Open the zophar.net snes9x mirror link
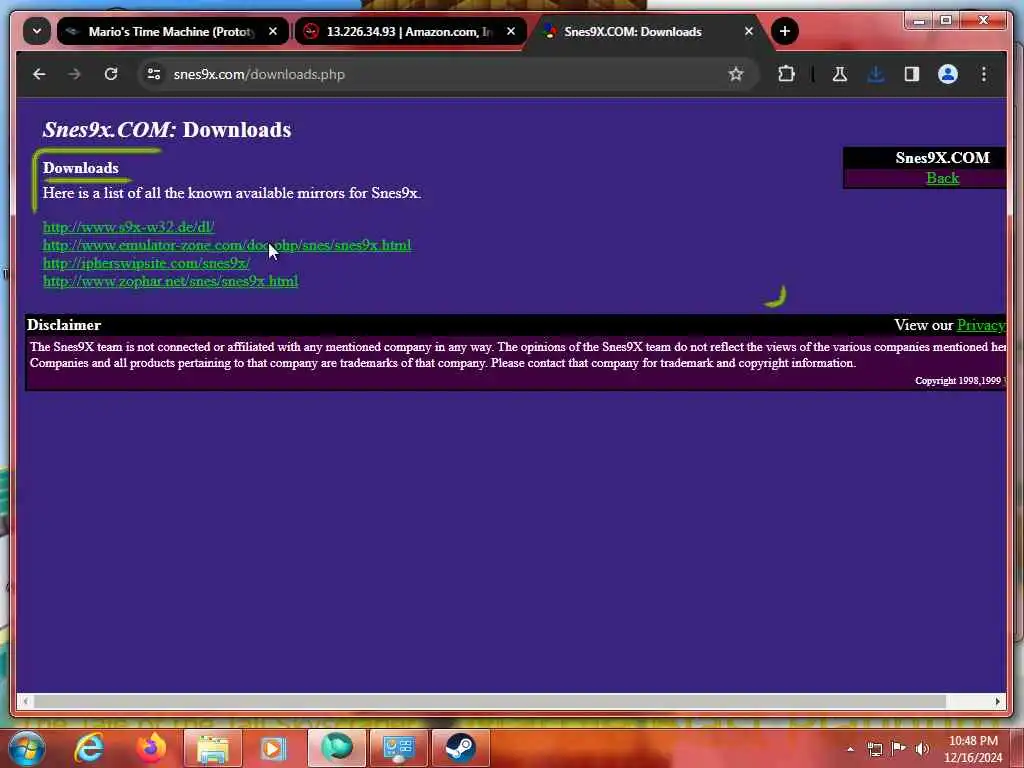The image size is (1024, 768). pyautogui.click(x=170, y=281)
